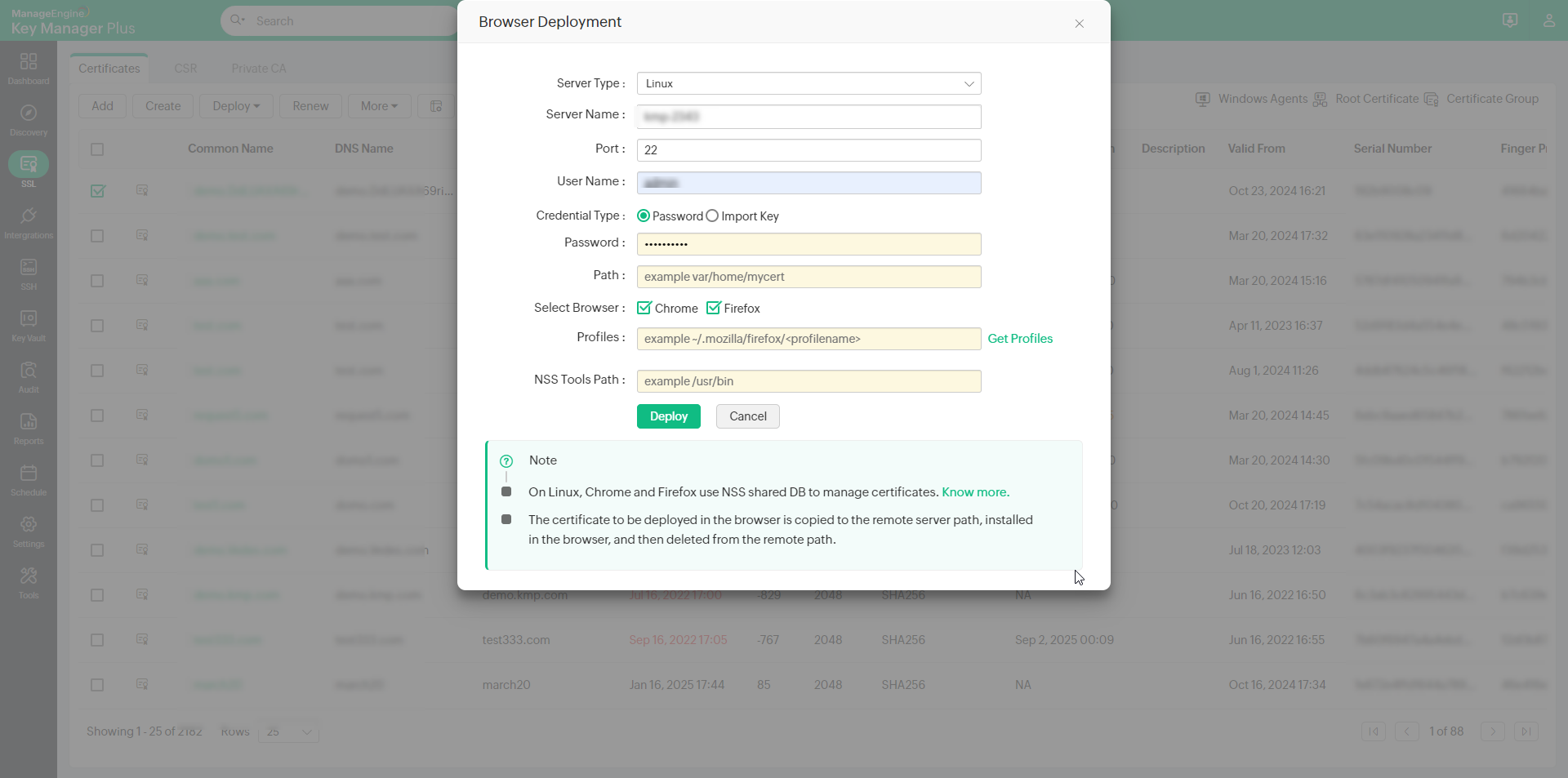Switch to the CSR tab
Image resolution: width=1568 pixels, height=778 pixels.
point(185,69)
